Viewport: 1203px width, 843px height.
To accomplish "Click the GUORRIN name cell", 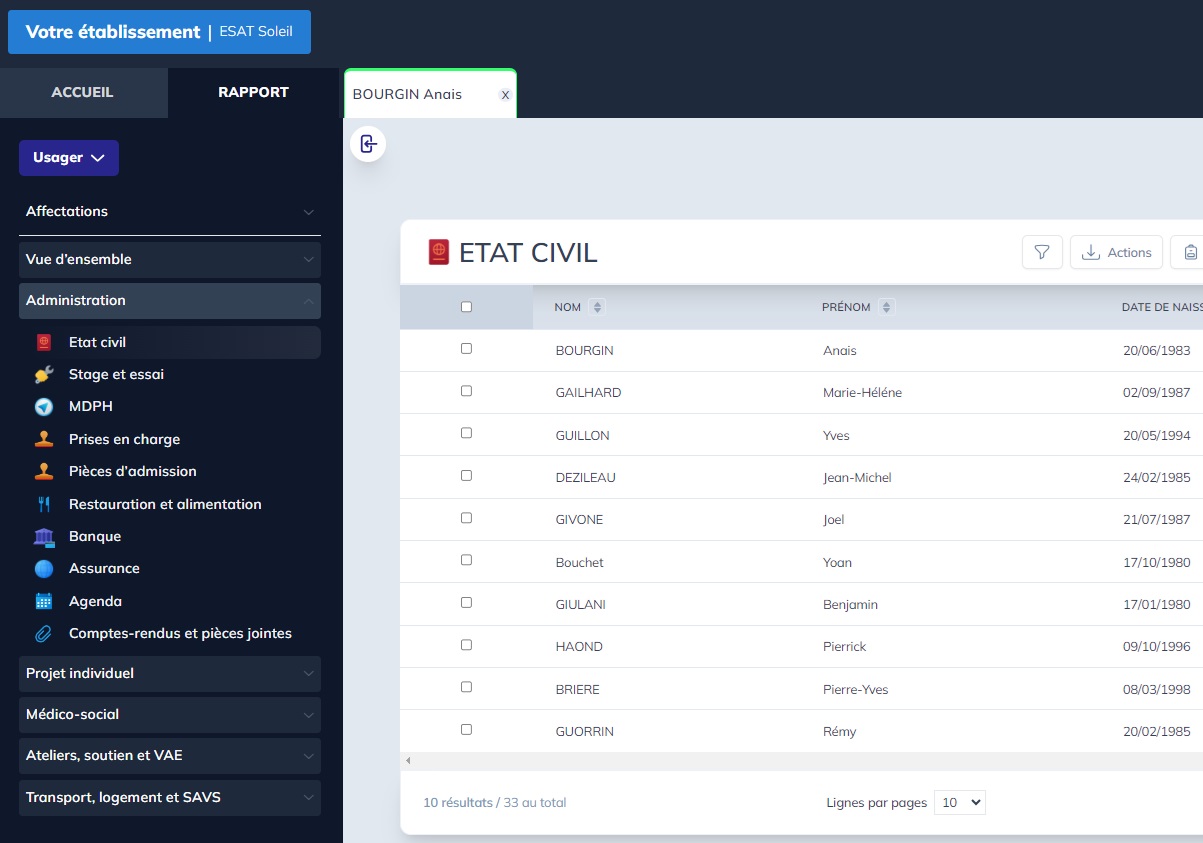I will [x=585, y=732].
